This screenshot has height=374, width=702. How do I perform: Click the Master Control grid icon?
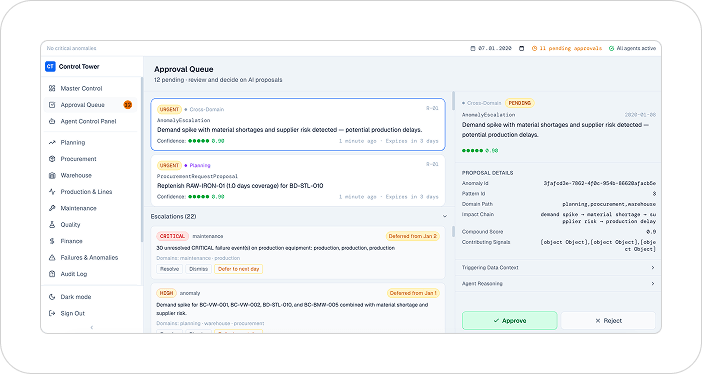(x=52, y=88)
